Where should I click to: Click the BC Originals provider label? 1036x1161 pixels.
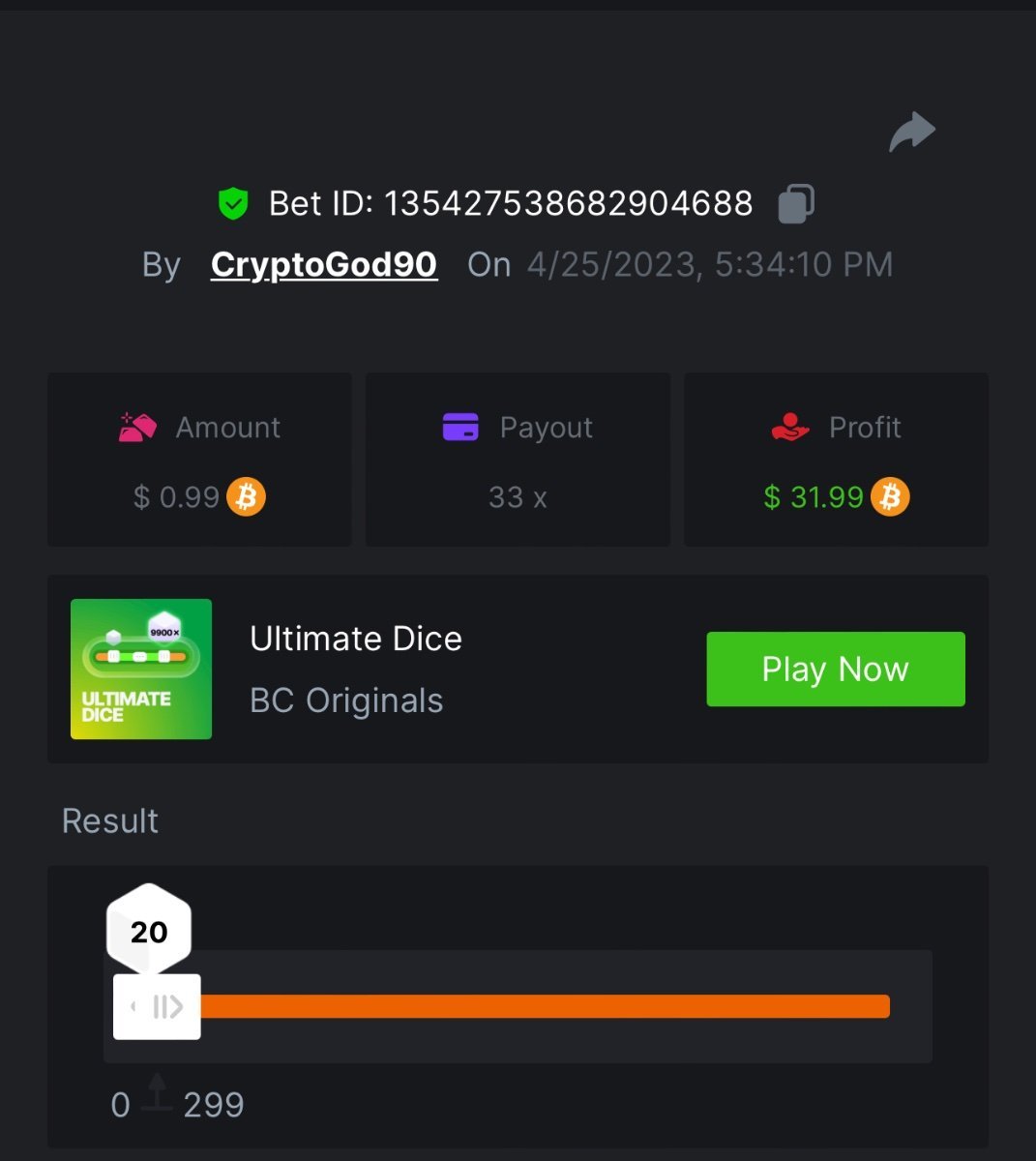point(346,700)
